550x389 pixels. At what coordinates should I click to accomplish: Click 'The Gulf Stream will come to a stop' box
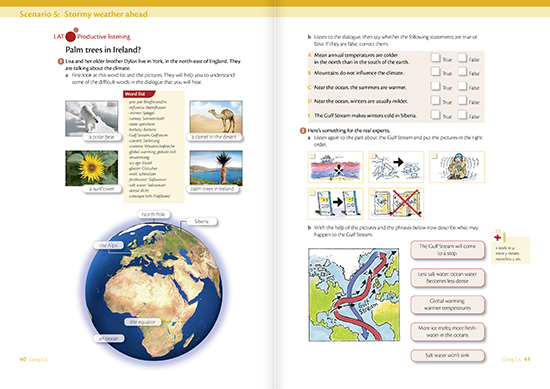(447, 250)
